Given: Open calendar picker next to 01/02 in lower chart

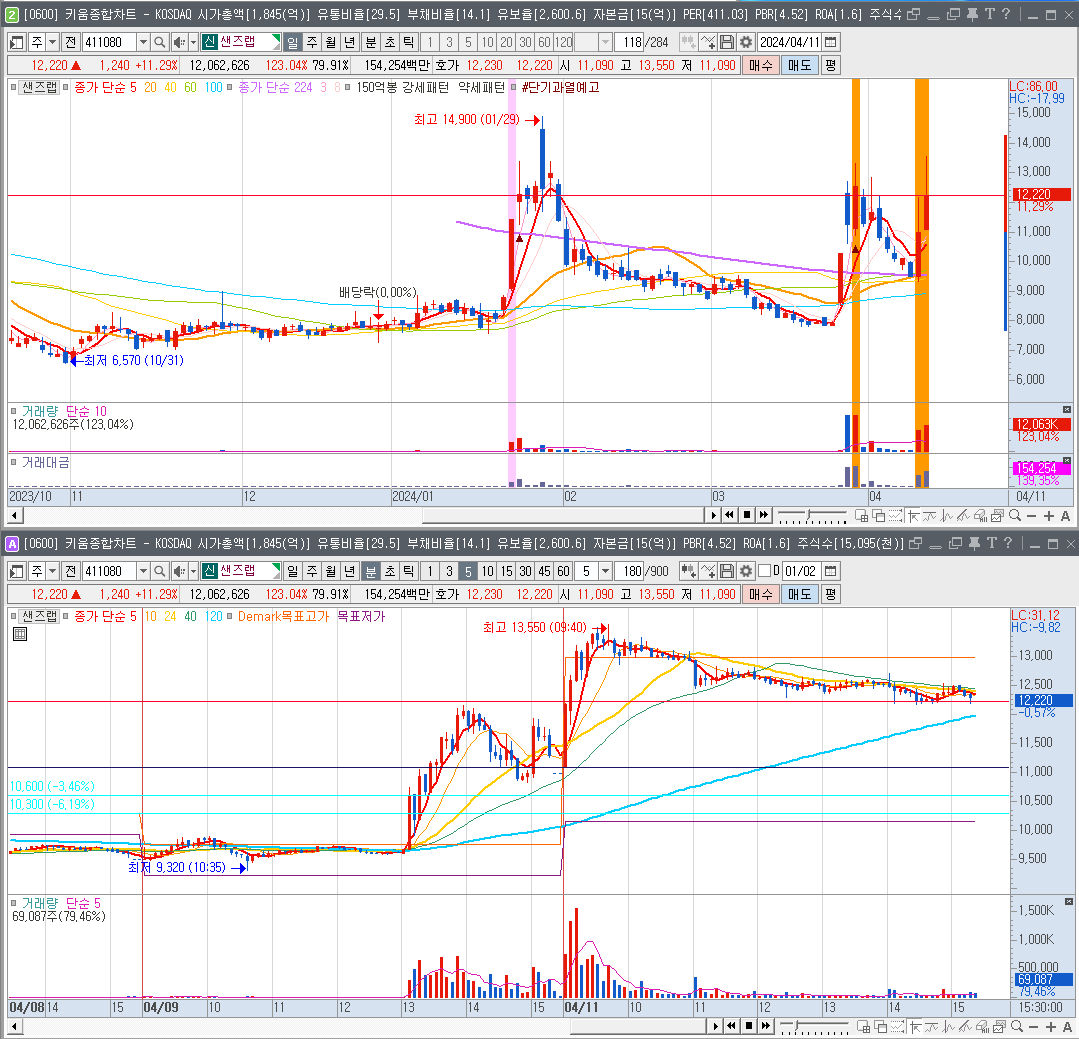Looking at the screenshot, I should 831,571.
